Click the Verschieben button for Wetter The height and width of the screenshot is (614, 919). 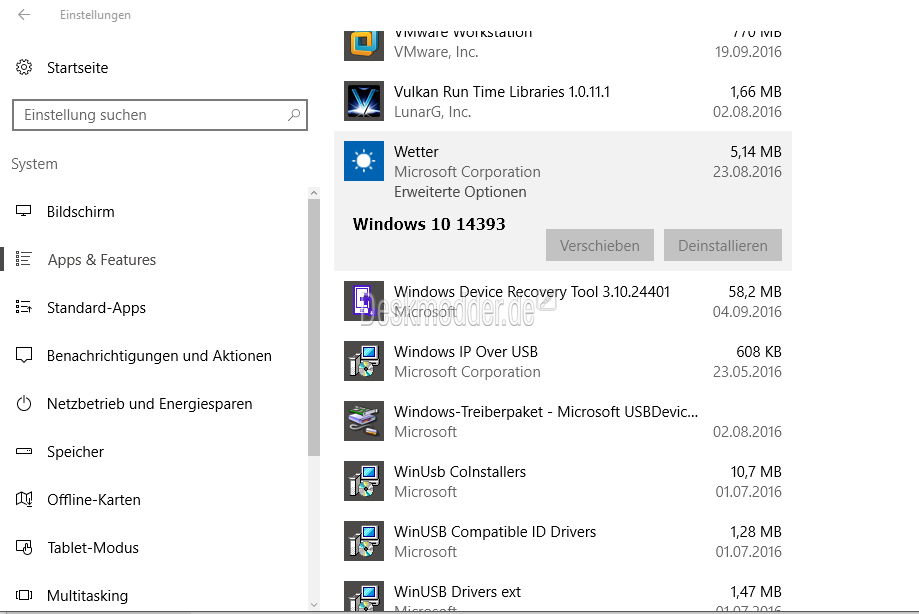click(x=600, y=245)
